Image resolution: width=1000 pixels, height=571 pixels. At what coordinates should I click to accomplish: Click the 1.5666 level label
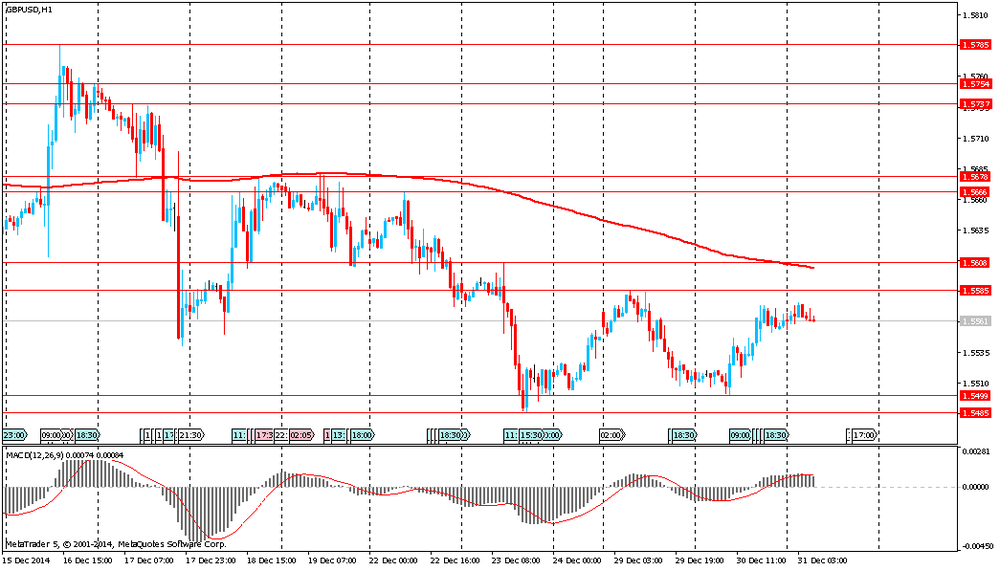coord(975,191)
